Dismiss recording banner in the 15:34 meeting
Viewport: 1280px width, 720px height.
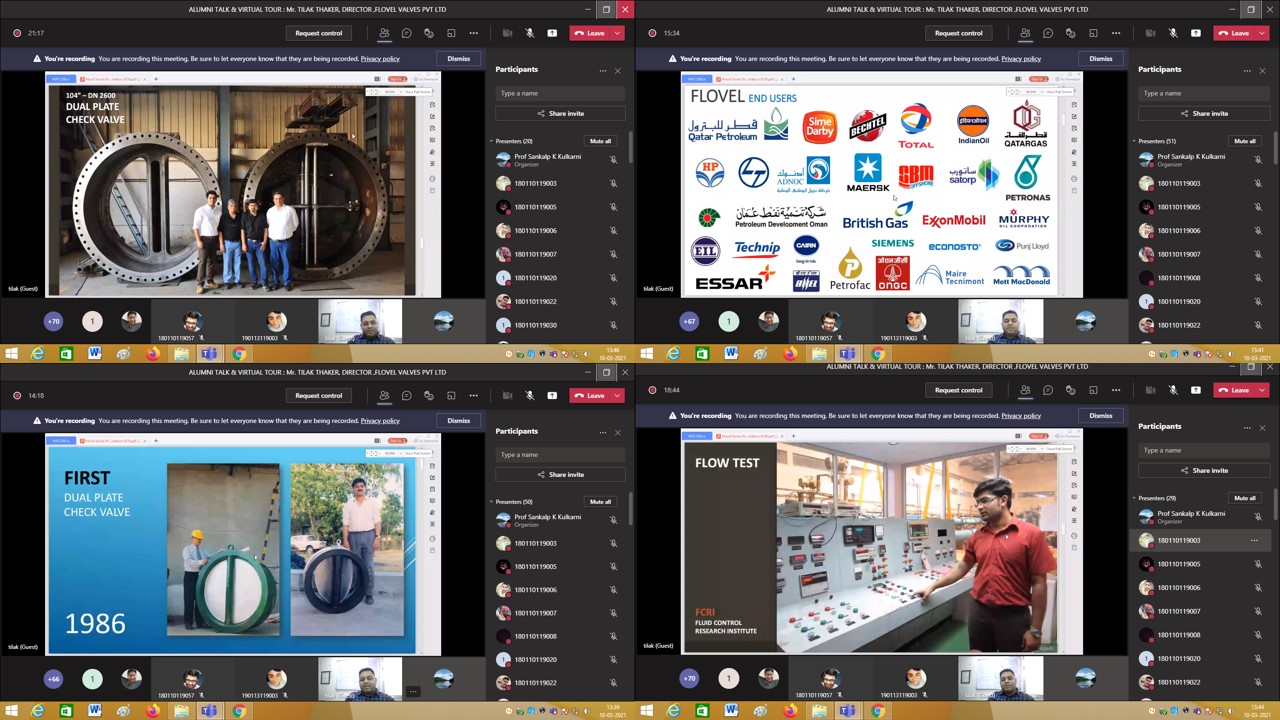point(1101,59)
